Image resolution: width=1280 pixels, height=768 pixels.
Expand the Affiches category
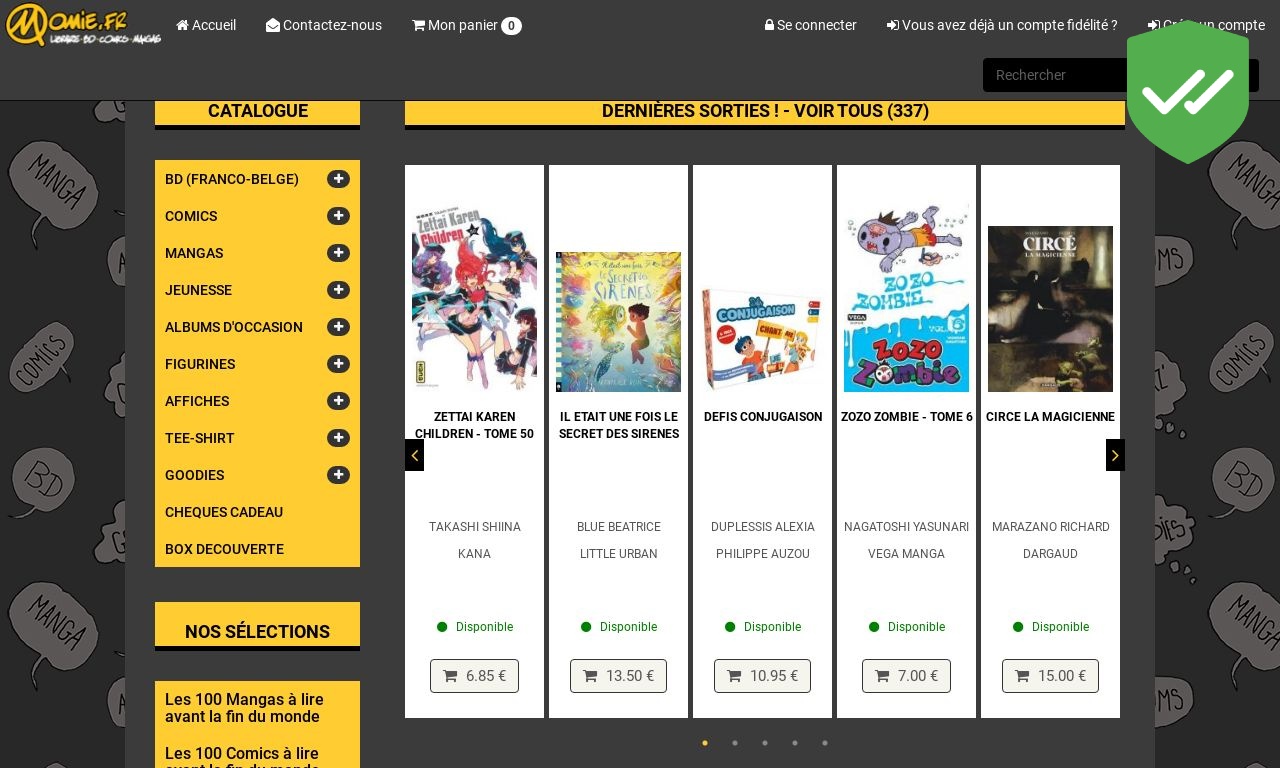pos(338,401)
